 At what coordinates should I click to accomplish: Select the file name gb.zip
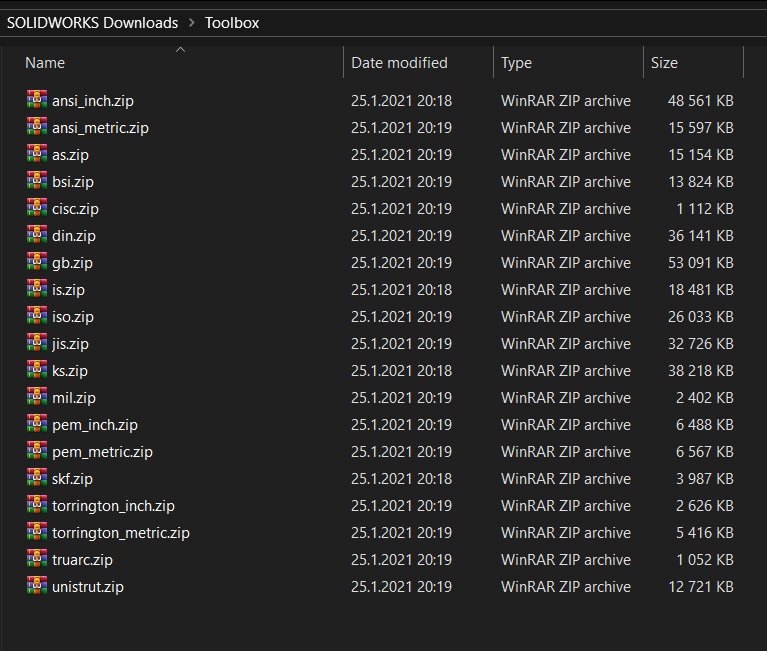point(72,263)
